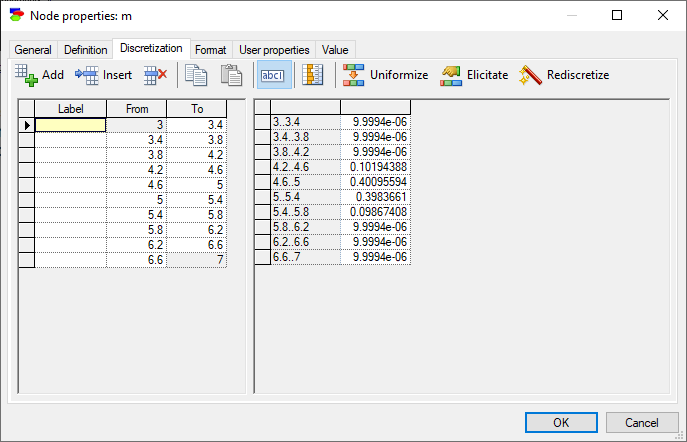
Task: Click the From cell showing 6.6
Action: point(137,260)
